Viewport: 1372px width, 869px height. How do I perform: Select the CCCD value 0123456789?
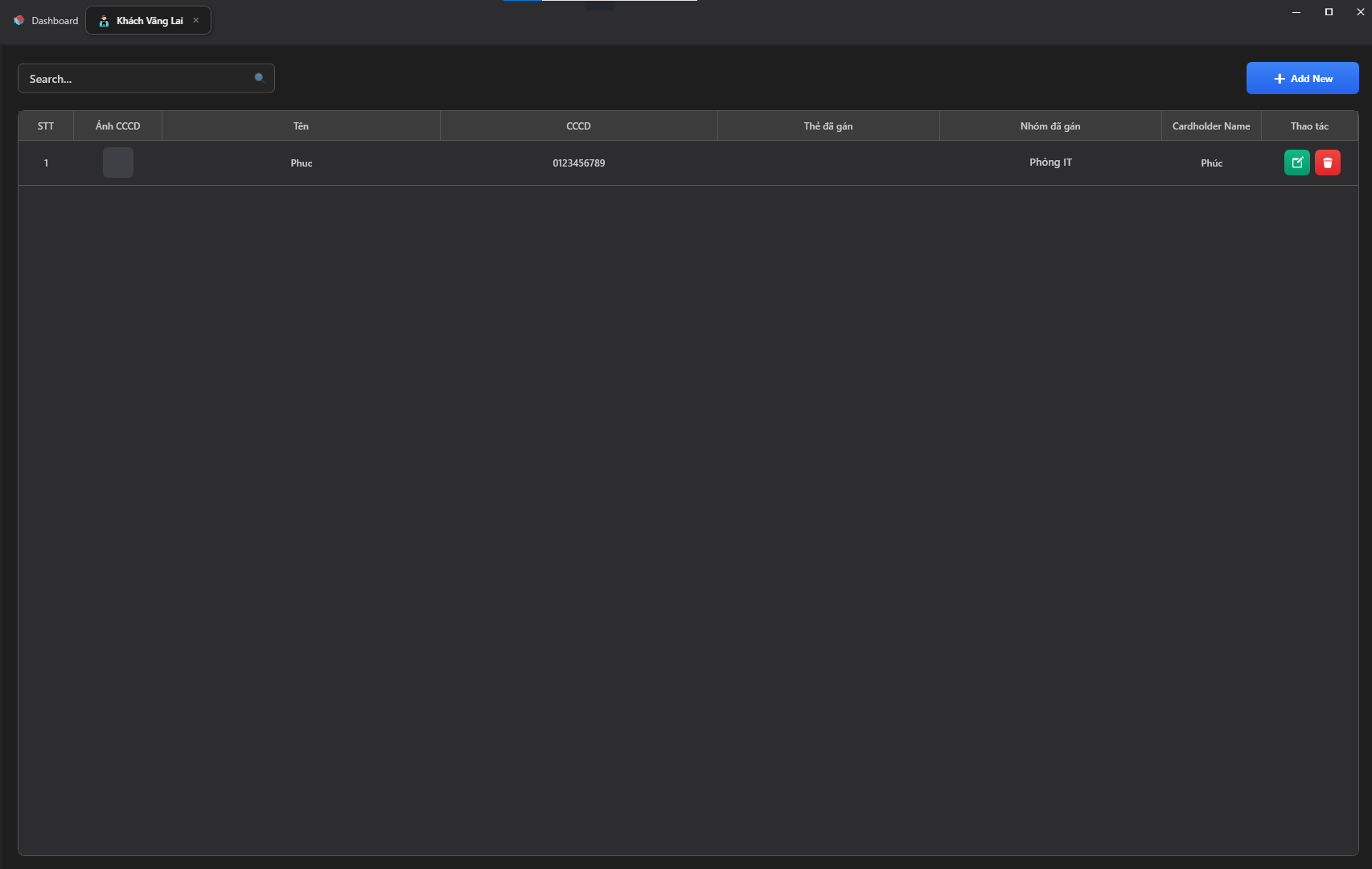tap(579, 163)
